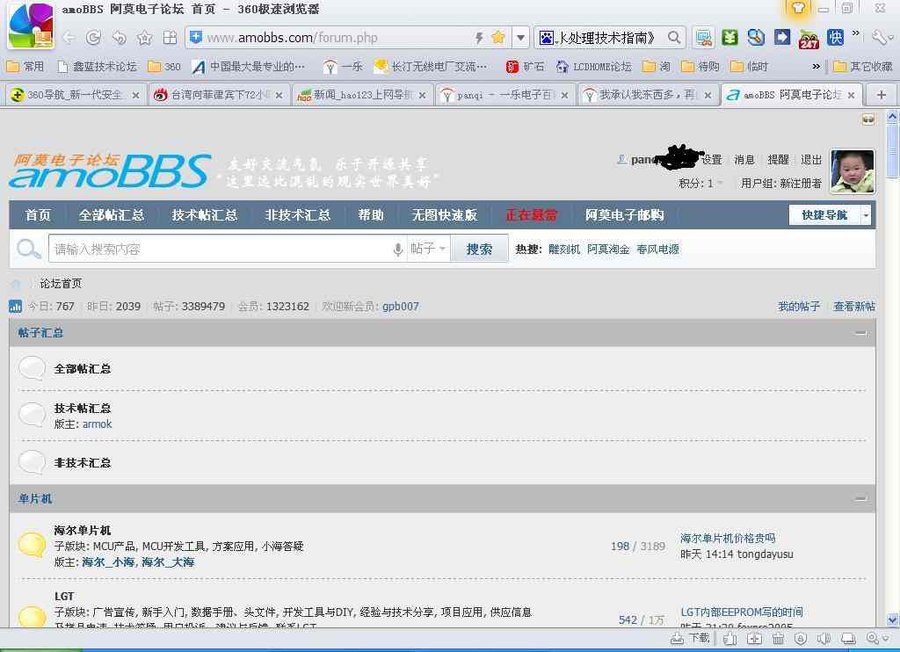Click the vertical scrollbar down arrow
Screen dimensions: 900x652
893,620
